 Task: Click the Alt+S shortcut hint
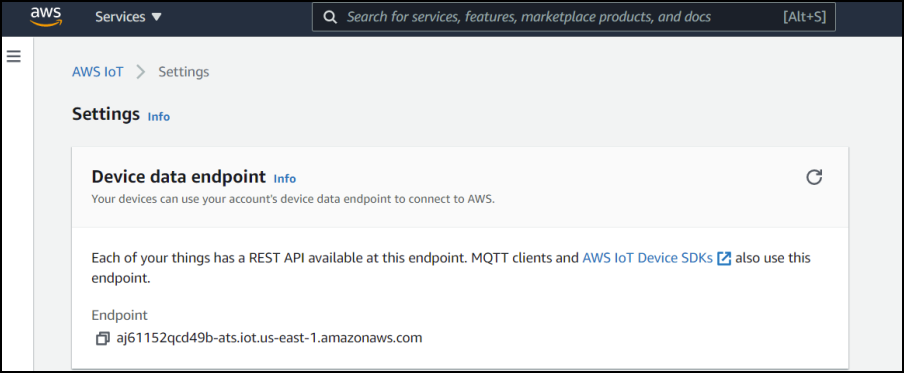(804, 17)
